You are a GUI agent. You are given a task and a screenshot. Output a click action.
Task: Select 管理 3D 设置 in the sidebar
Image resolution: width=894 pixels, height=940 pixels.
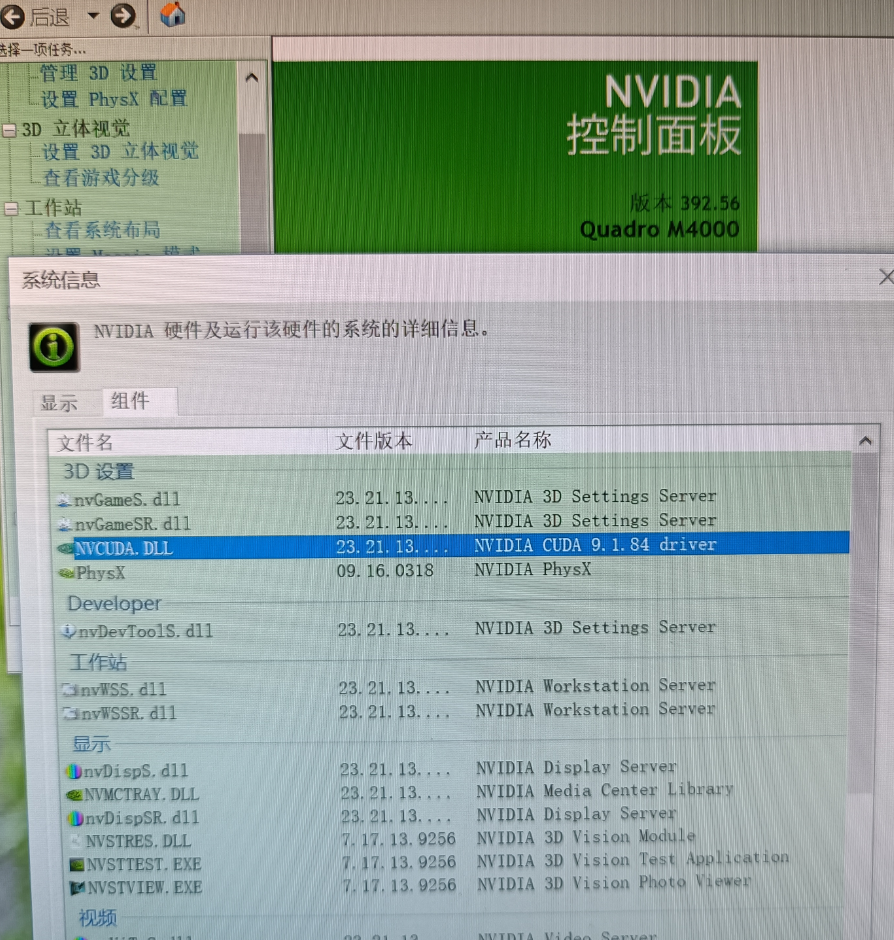tap(99, 72)
